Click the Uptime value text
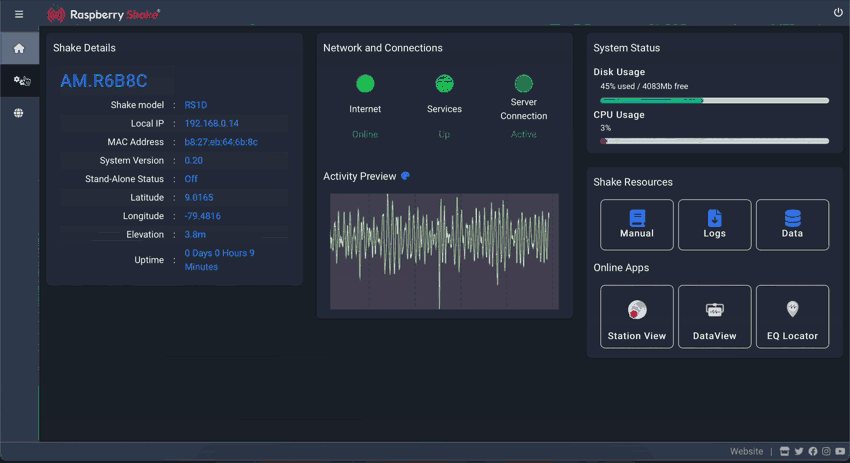Screen dimensions: 850x463 pyautogui.click(x=220, y=260)
